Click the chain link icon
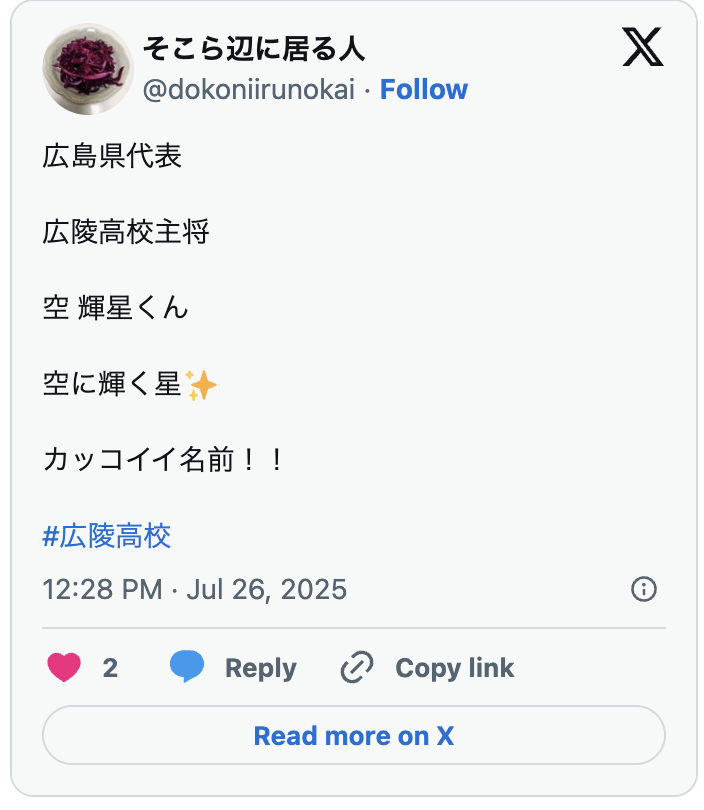 point(357,667)
